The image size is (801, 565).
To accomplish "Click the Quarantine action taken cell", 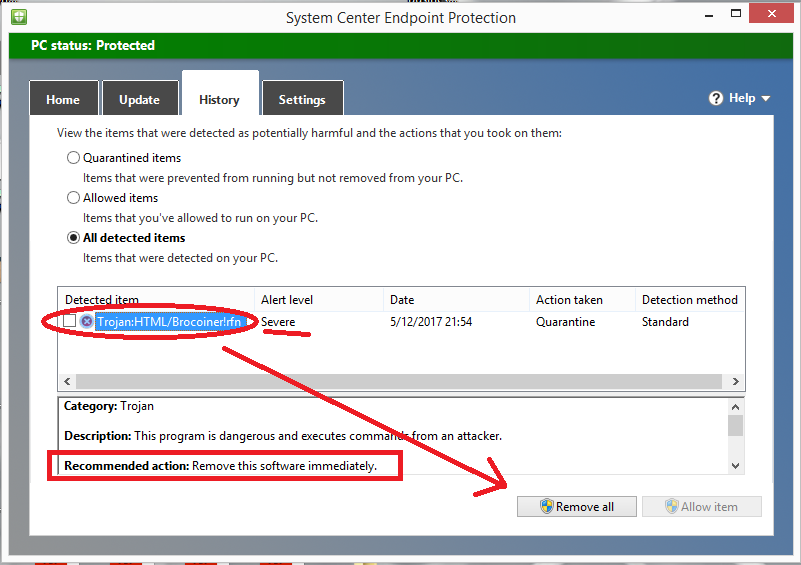I will click(x=566, y=322).
